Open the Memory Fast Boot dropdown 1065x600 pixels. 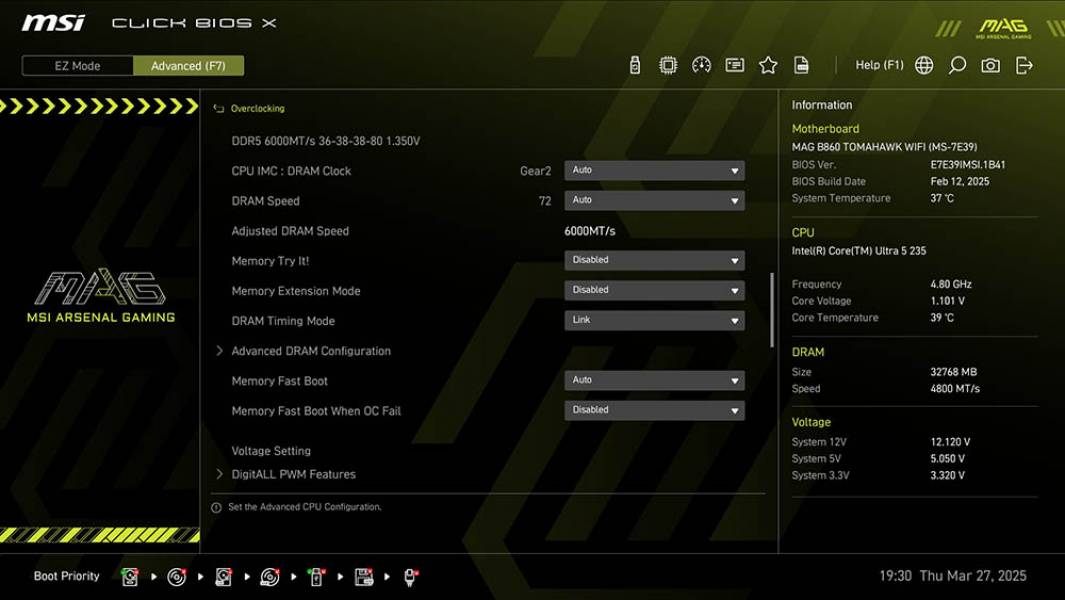click(x=654, y=381)
